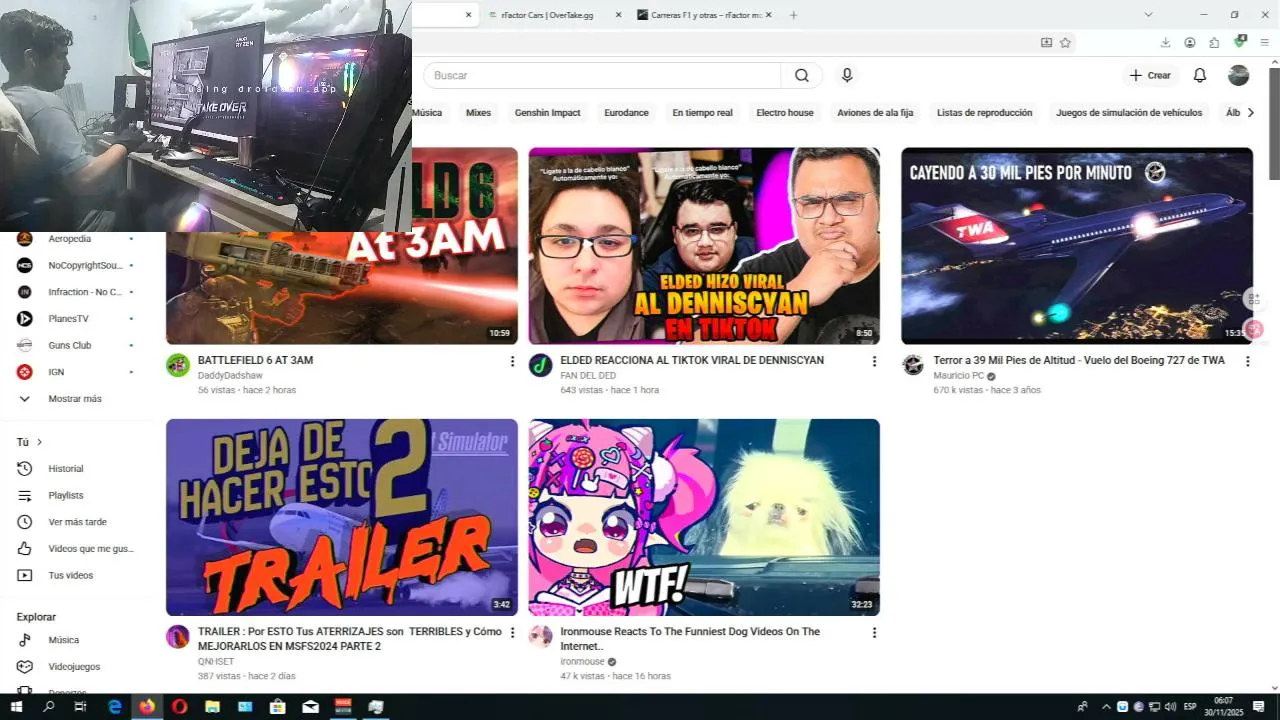Screen dimensions: 1280x720
Task: Open FAN DEL DED channel avatar
Action: [x=540, y=365]
